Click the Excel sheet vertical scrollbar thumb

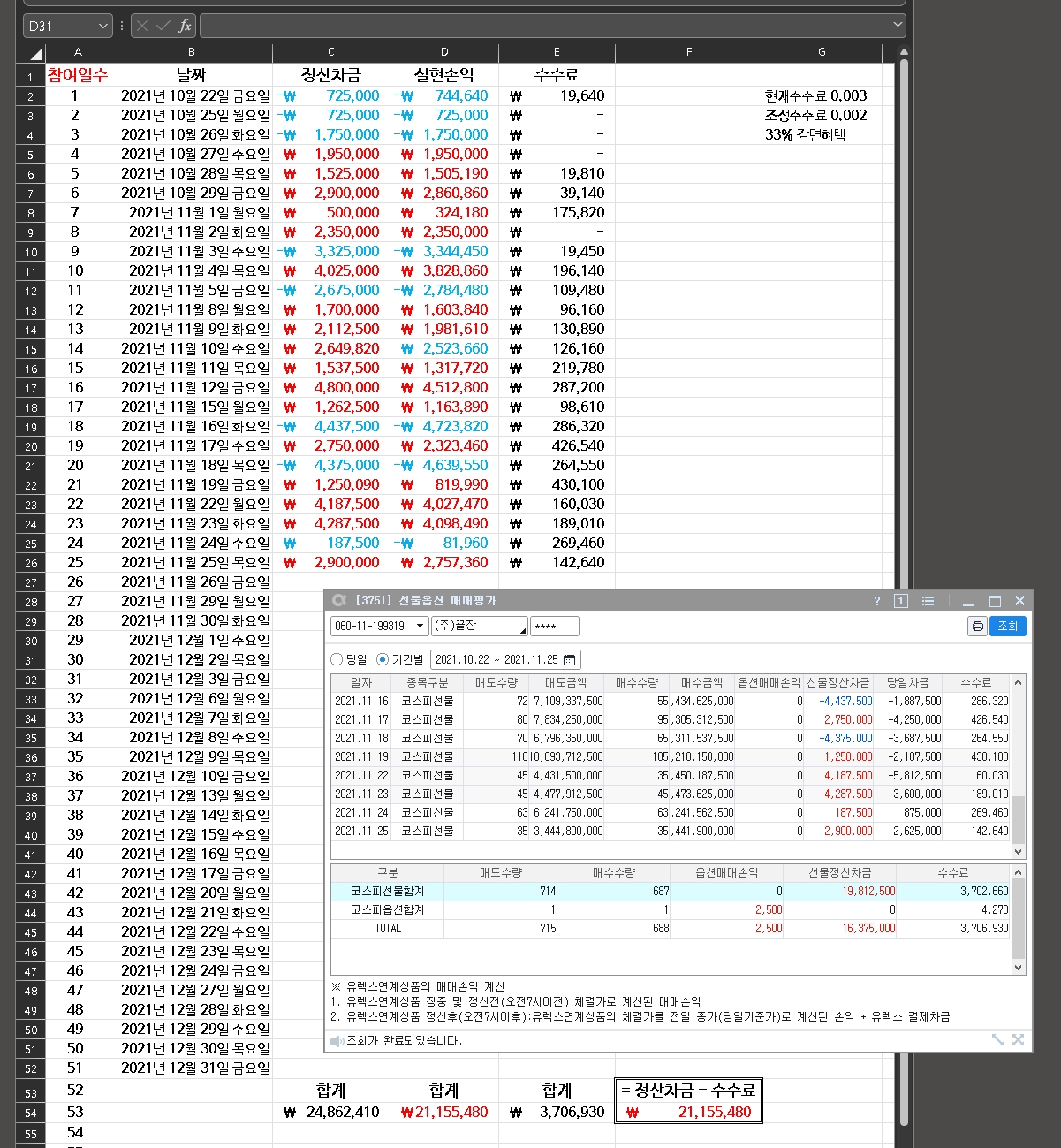click(x=904, y=592)
